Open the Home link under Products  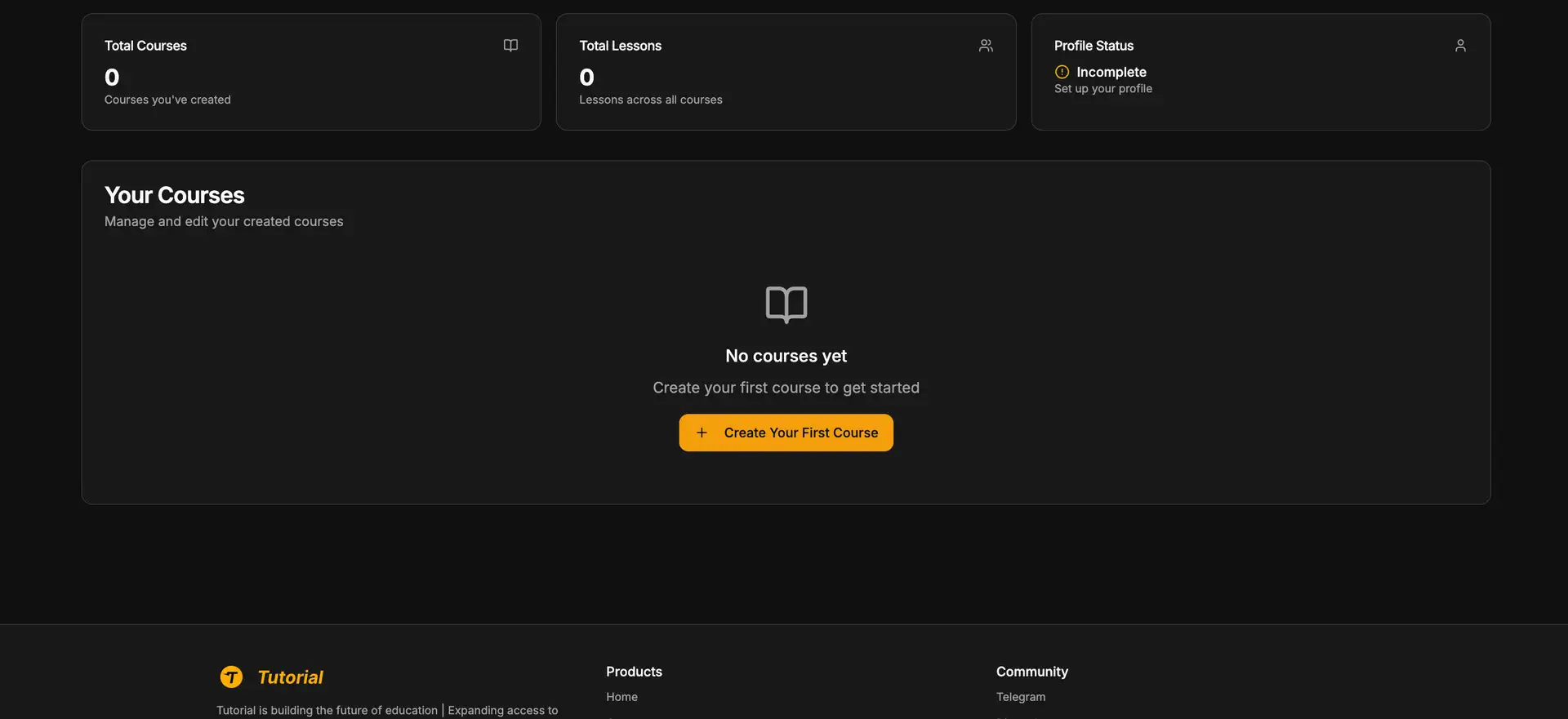point(621,697)
